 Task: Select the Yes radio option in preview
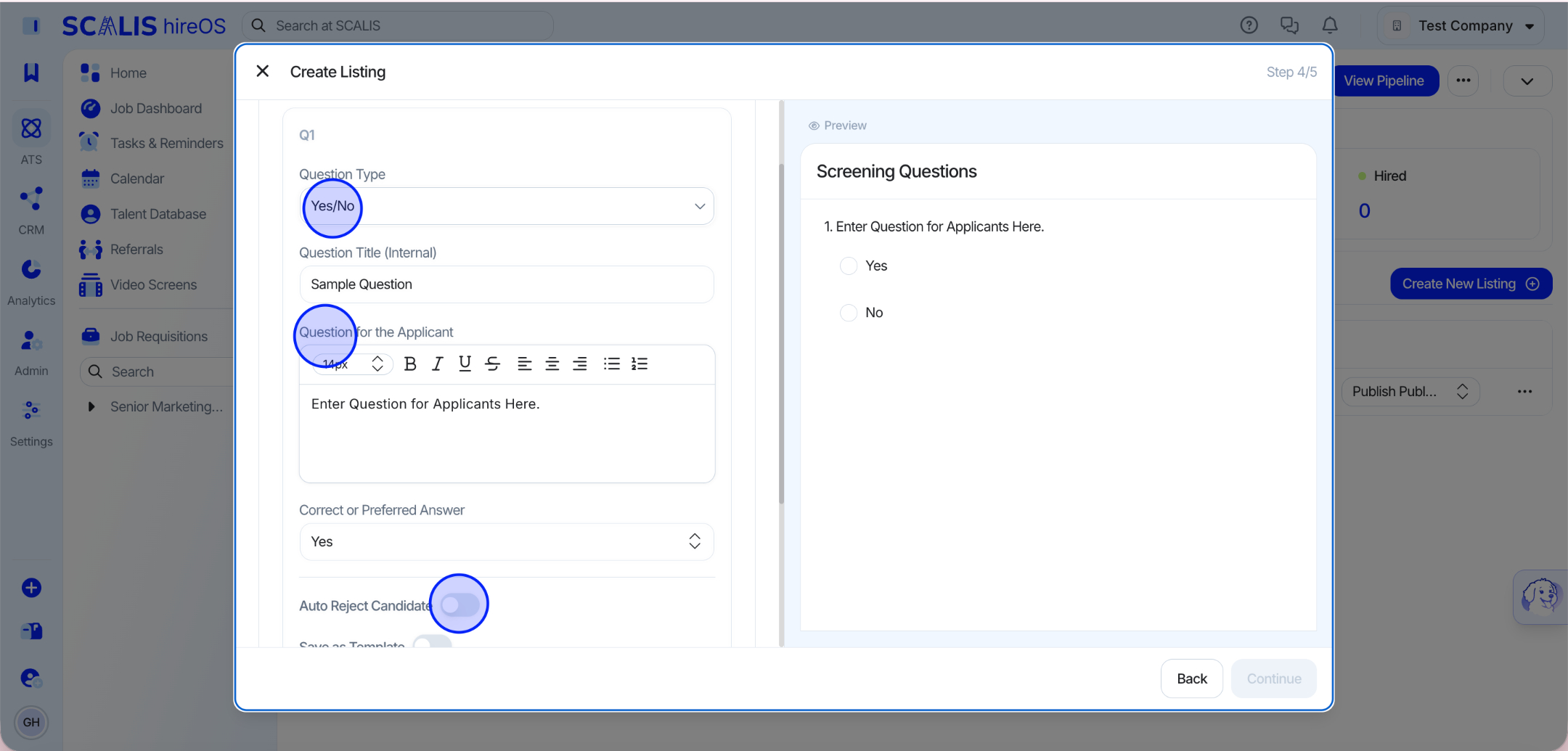point(849,266)
